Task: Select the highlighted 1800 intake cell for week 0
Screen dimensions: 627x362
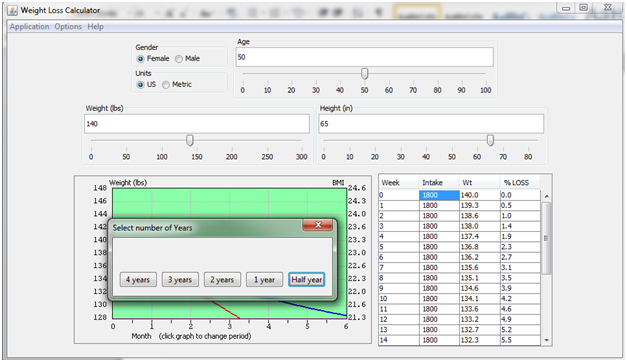Action: [x=439, y=195]
